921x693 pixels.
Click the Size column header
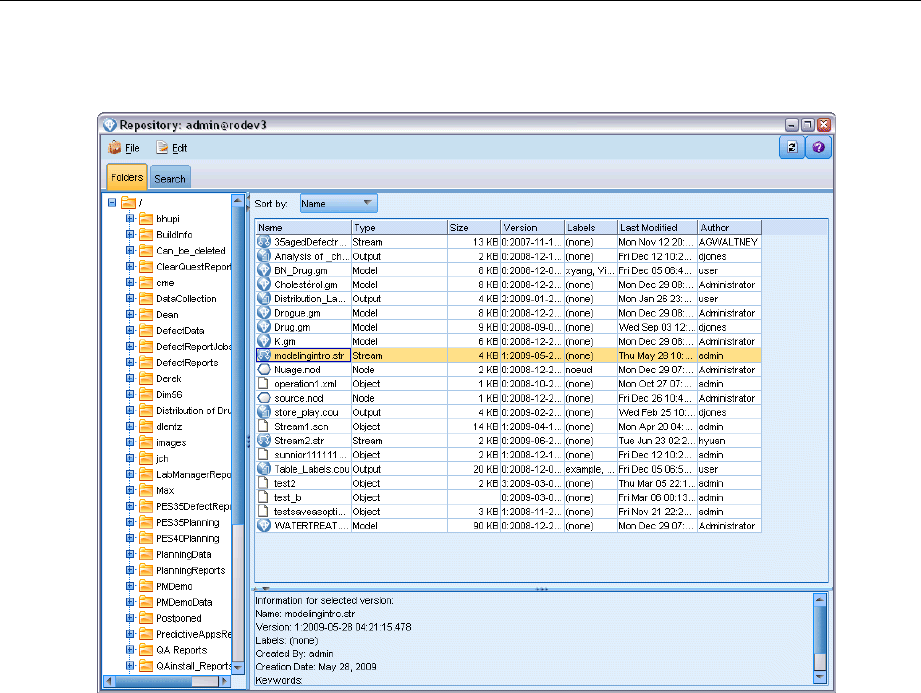[473, 228]
